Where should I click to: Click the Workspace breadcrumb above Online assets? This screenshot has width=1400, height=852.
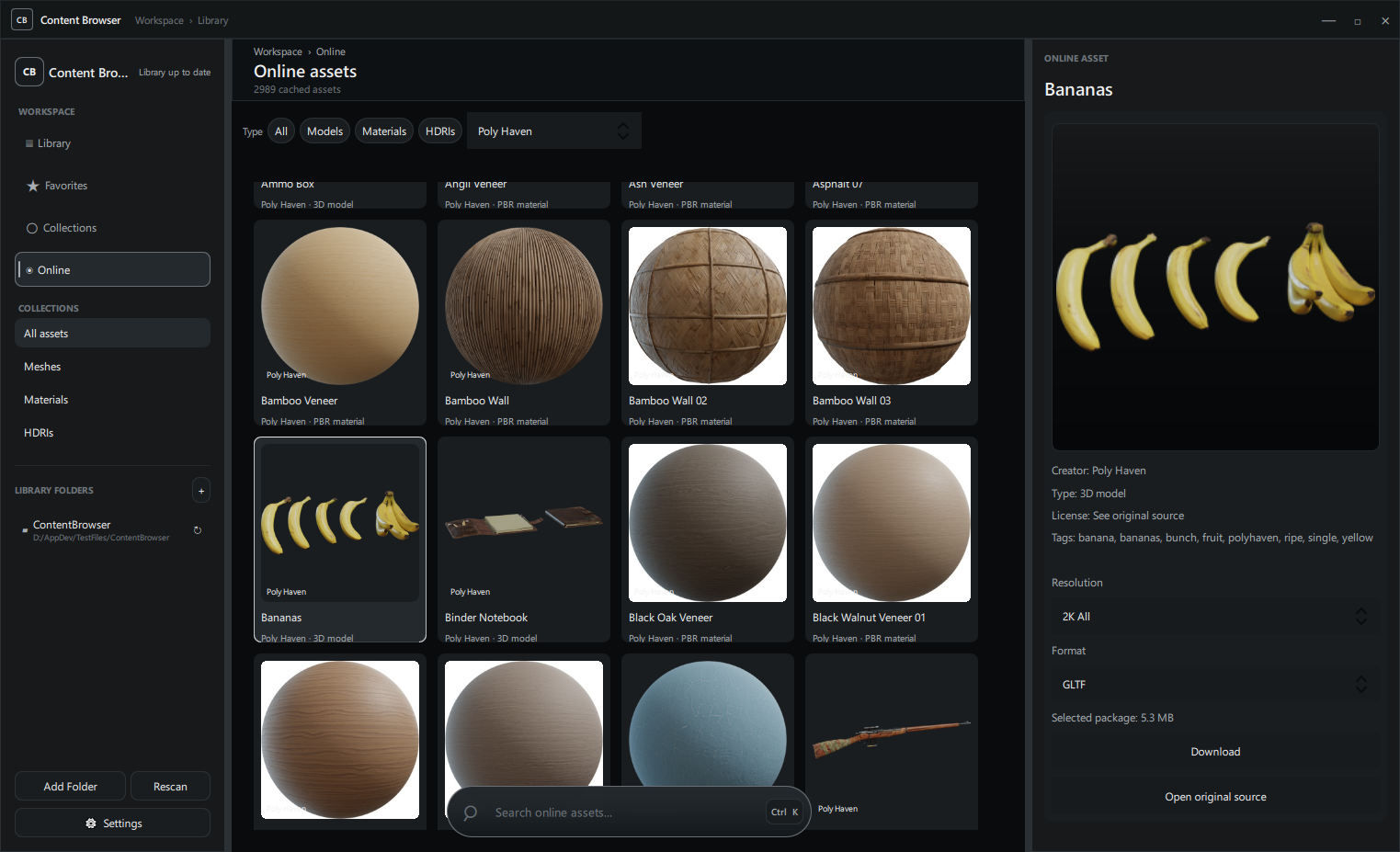click(278, 52)
